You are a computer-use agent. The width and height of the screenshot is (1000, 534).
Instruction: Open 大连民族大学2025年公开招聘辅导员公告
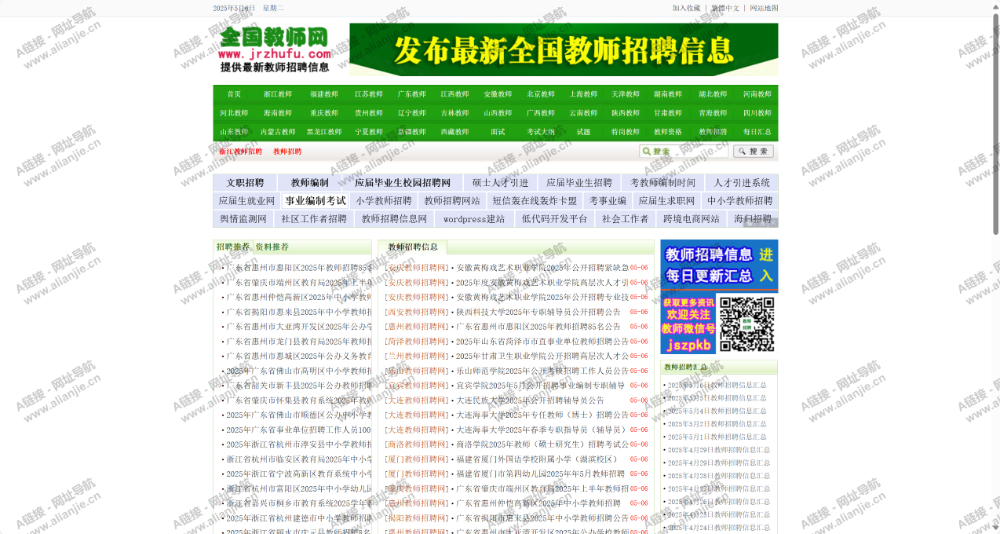coord(529,401)
